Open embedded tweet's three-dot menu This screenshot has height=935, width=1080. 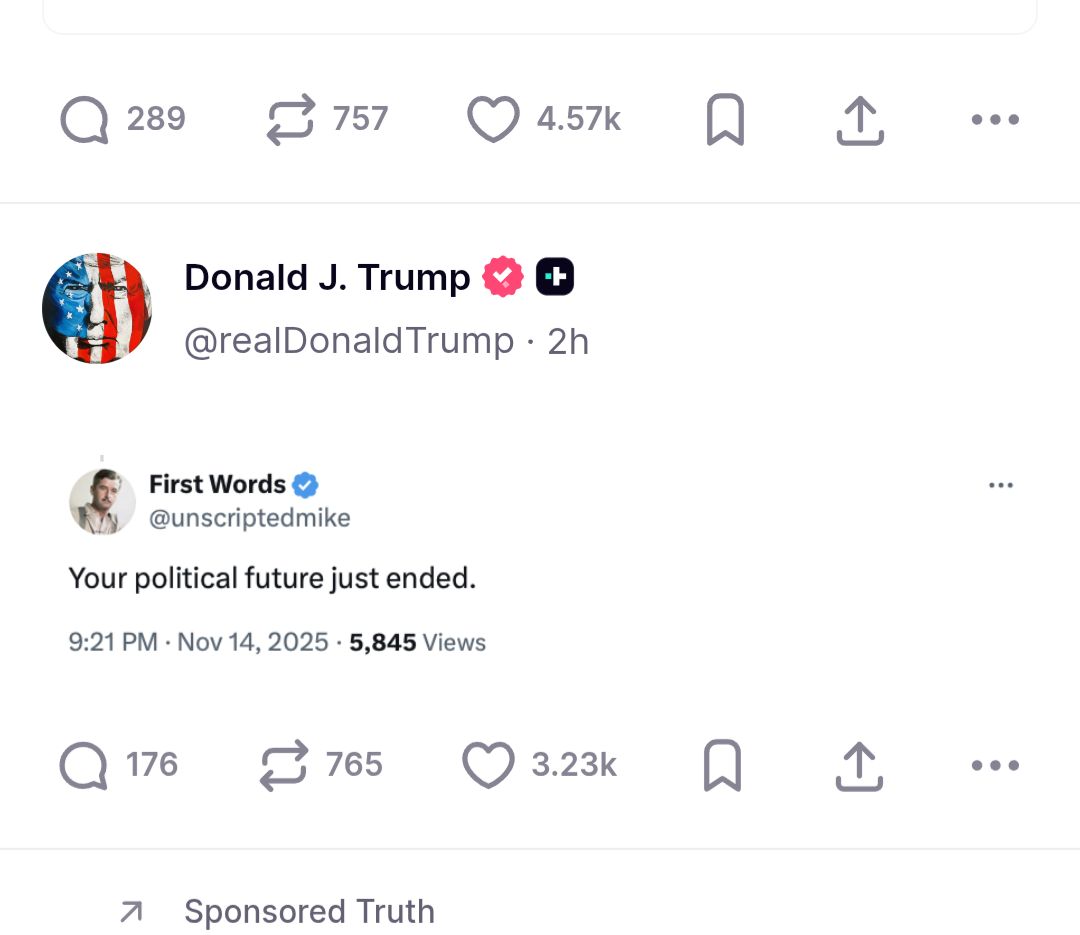pos(1000,486)
